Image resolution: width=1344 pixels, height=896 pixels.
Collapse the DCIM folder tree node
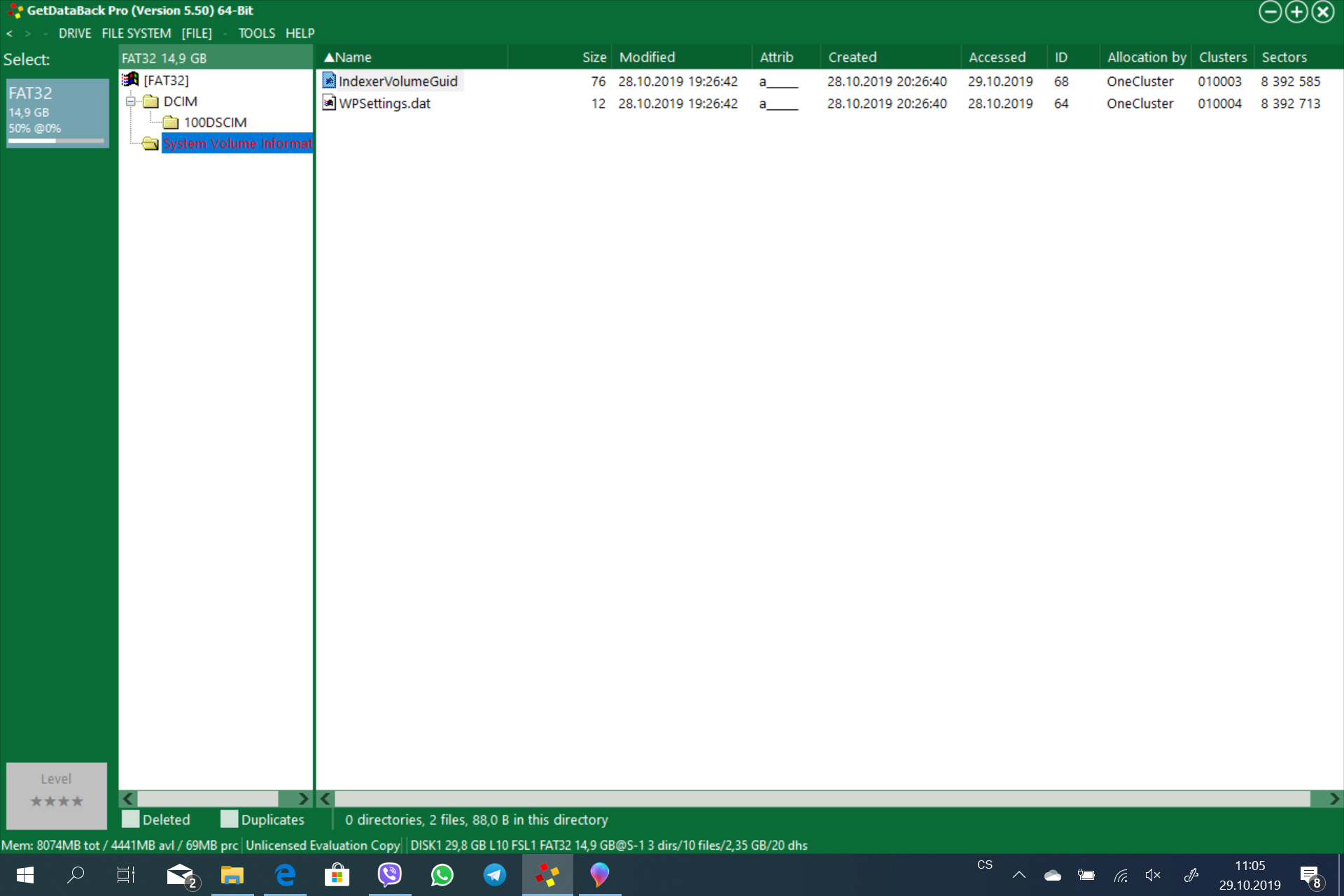pos(130,101)
